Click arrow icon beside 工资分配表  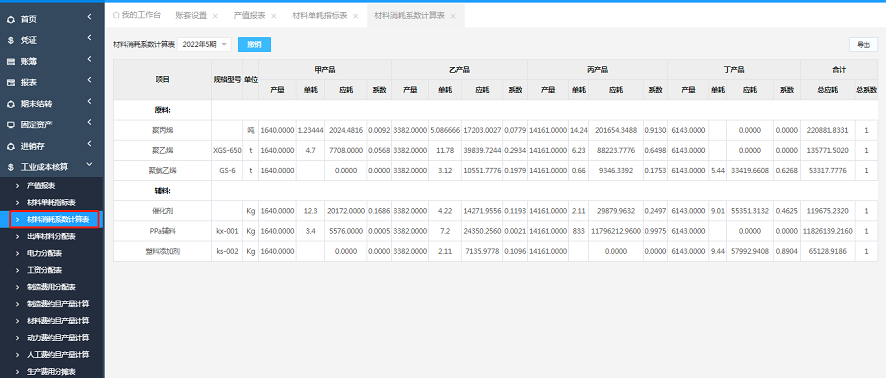18,270
